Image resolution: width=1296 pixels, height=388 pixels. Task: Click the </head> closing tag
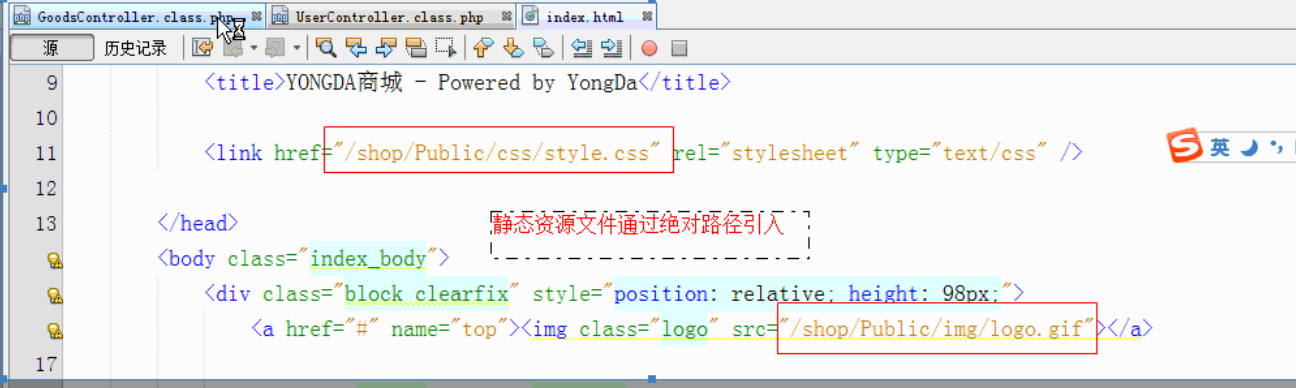click(x=197, y=223)
